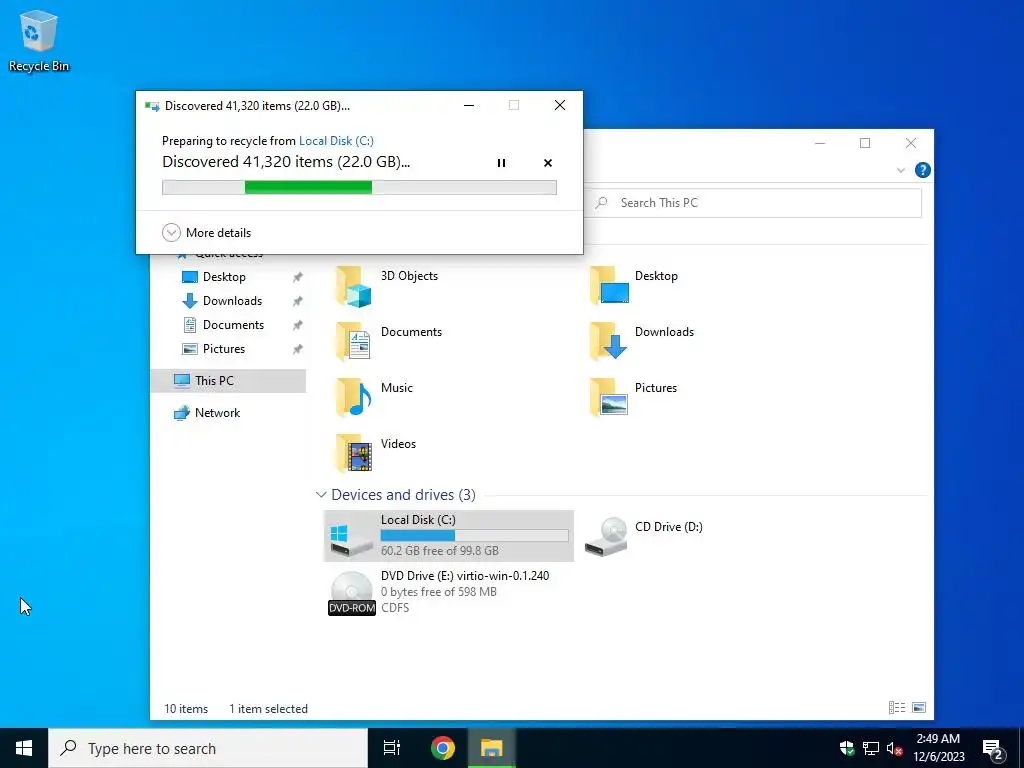Click the muted volume tray icon
Image resolution: width=1024 pixels, height=768 pixels.
click(895, 748)
